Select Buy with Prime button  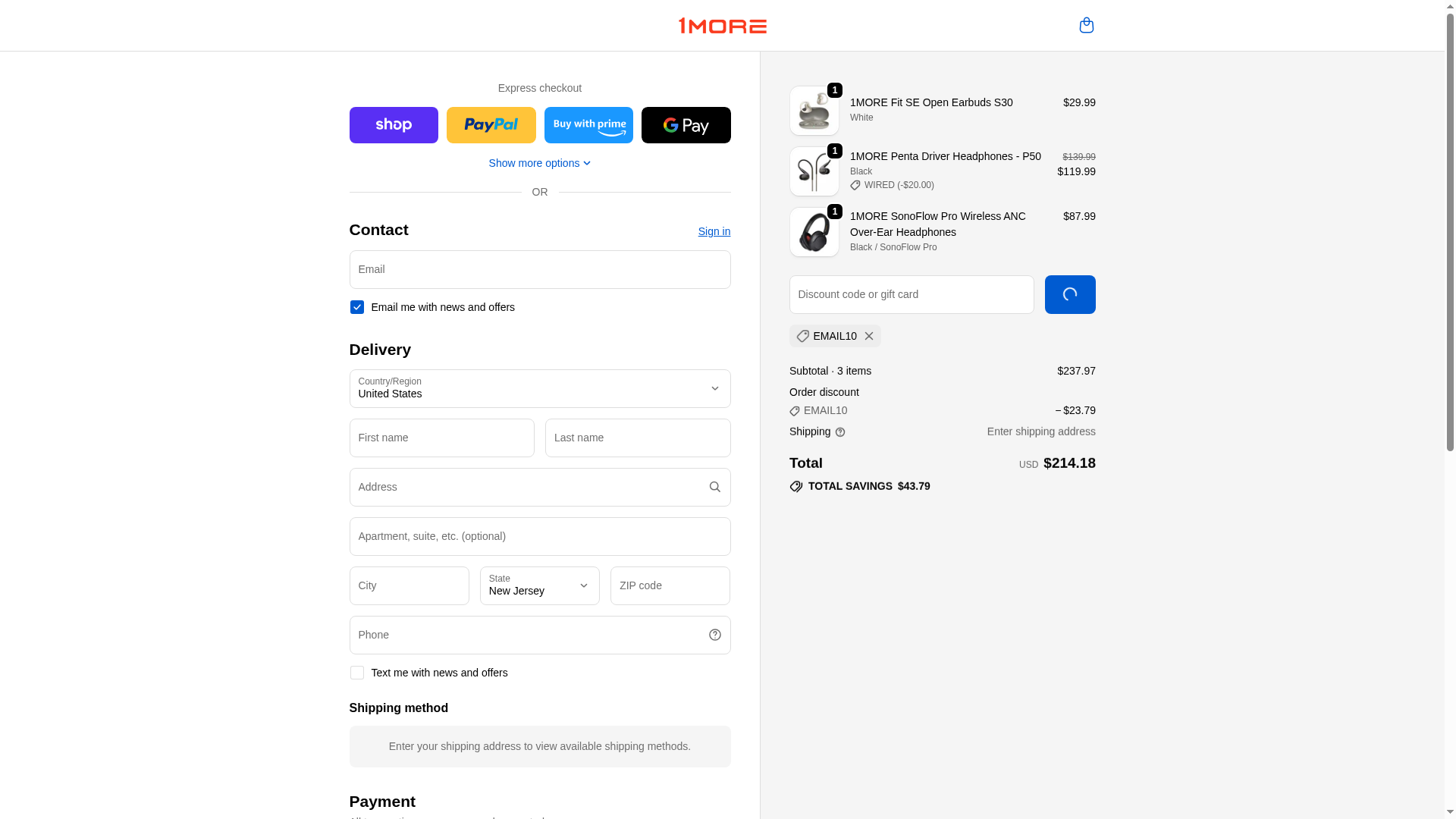pyautogui.click(x=588, y=125)
